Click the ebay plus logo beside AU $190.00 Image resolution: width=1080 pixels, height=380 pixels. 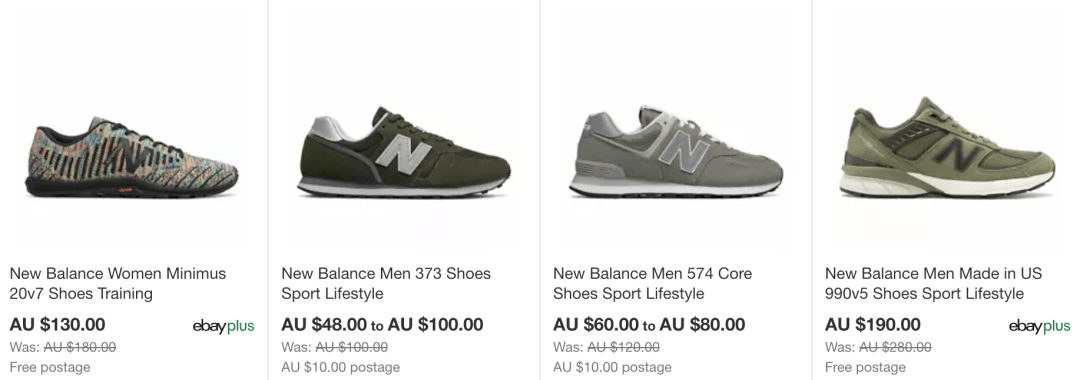click(1039, 326)
